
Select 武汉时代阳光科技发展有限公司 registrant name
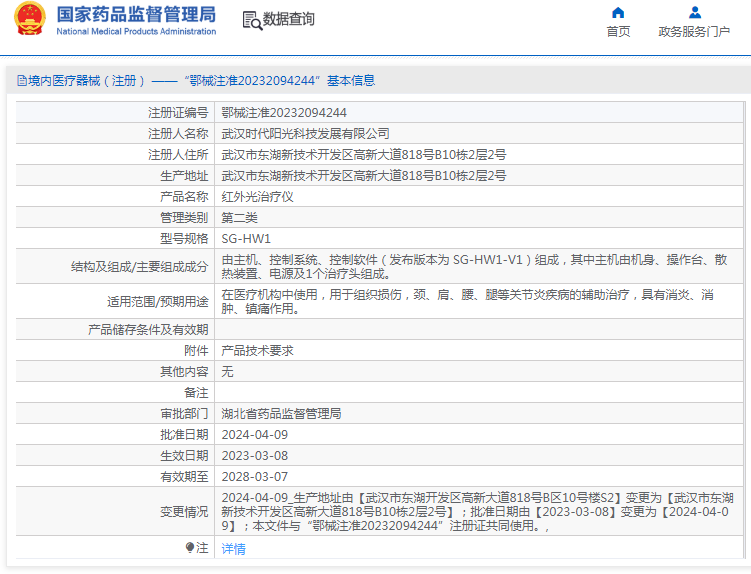pos(305,134)
